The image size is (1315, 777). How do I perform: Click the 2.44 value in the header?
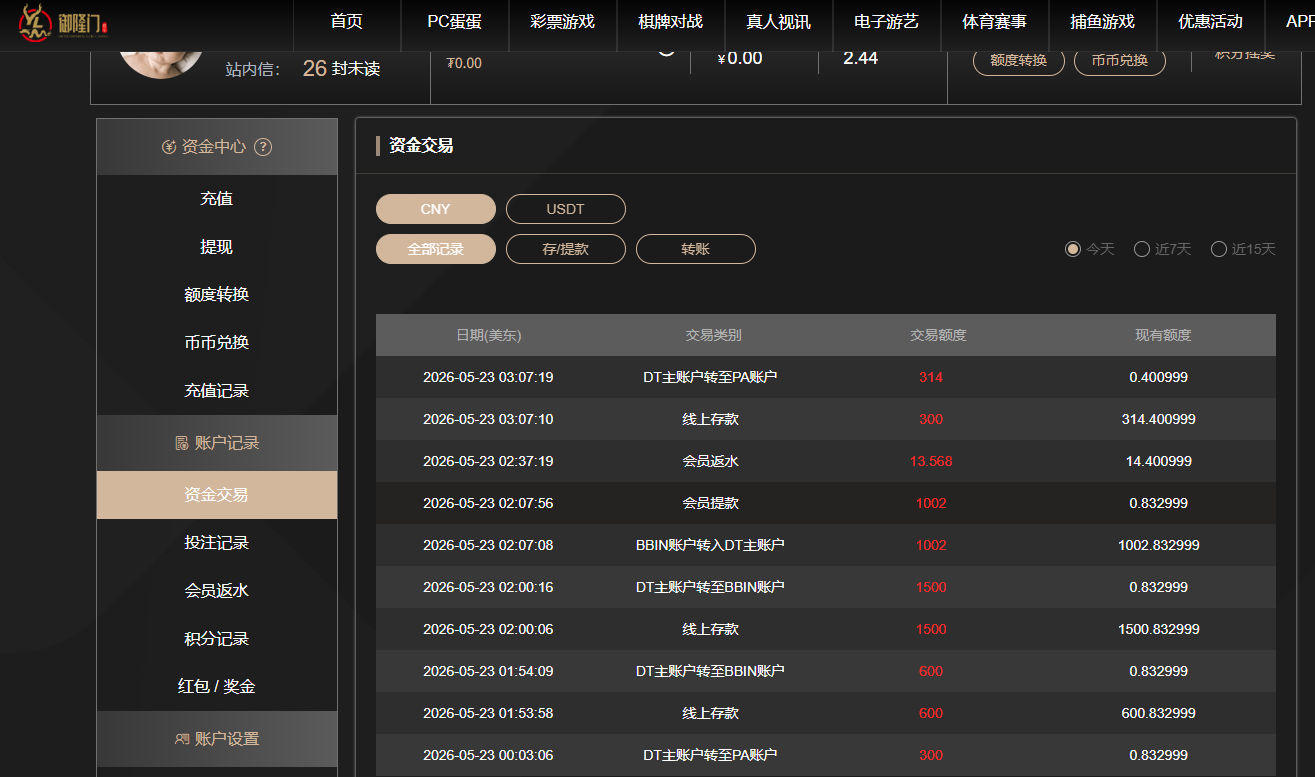pos(860,58)
